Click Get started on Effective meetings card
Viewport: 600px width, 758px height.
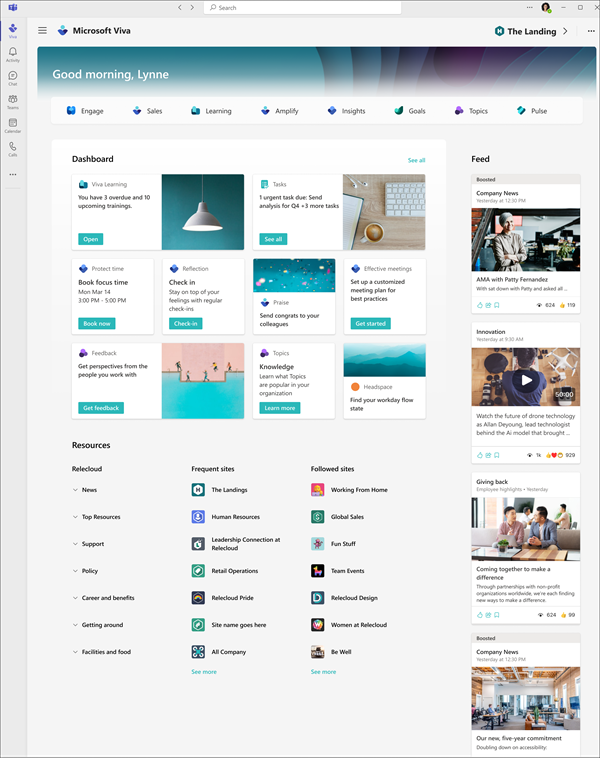click(370, 323)
